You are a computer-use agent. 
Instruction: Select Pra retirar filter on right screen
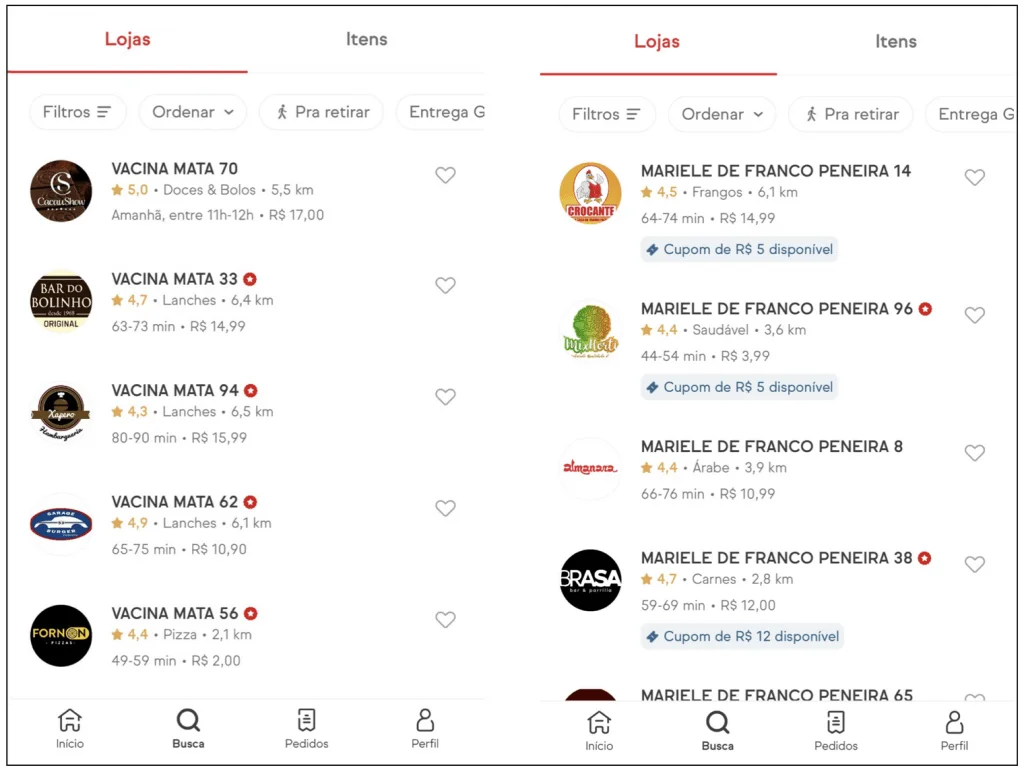852,114
